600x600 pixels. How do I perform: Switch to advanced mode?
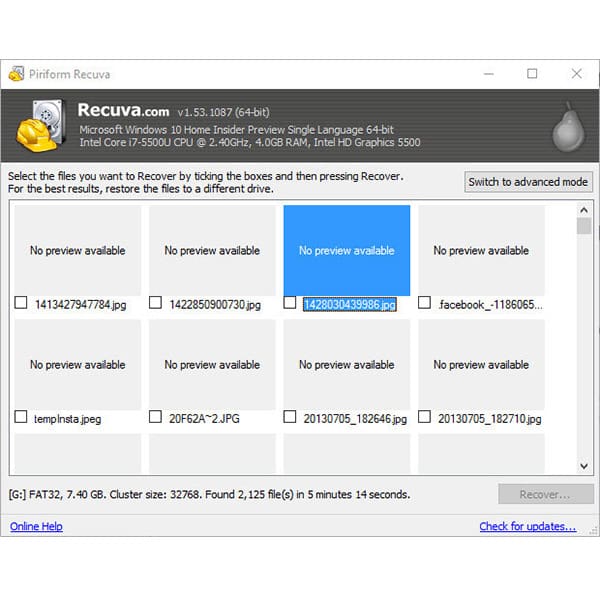pos(529,182)
